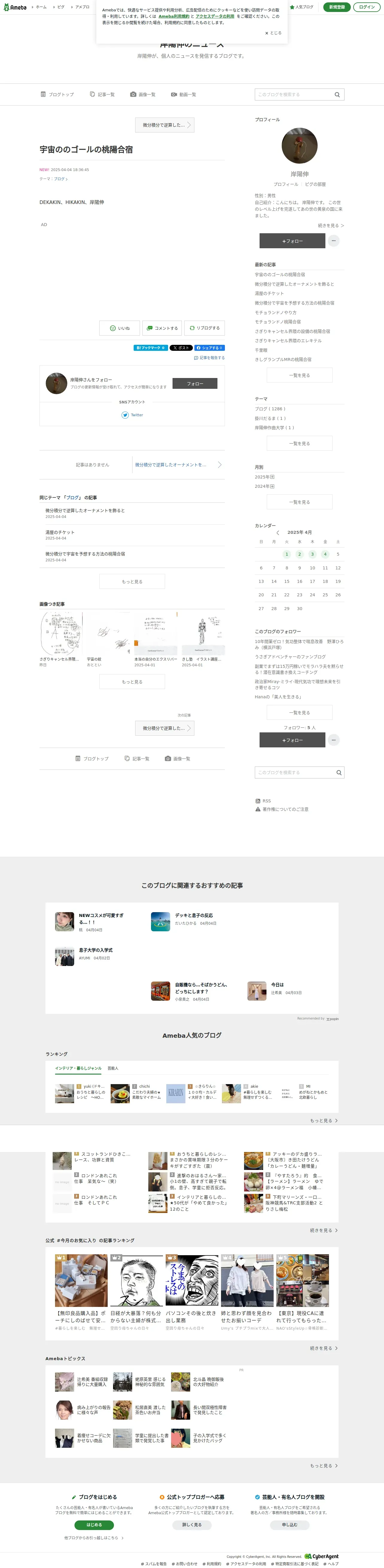Open the top ブログトップ navigation item

[x=57, y=94]
